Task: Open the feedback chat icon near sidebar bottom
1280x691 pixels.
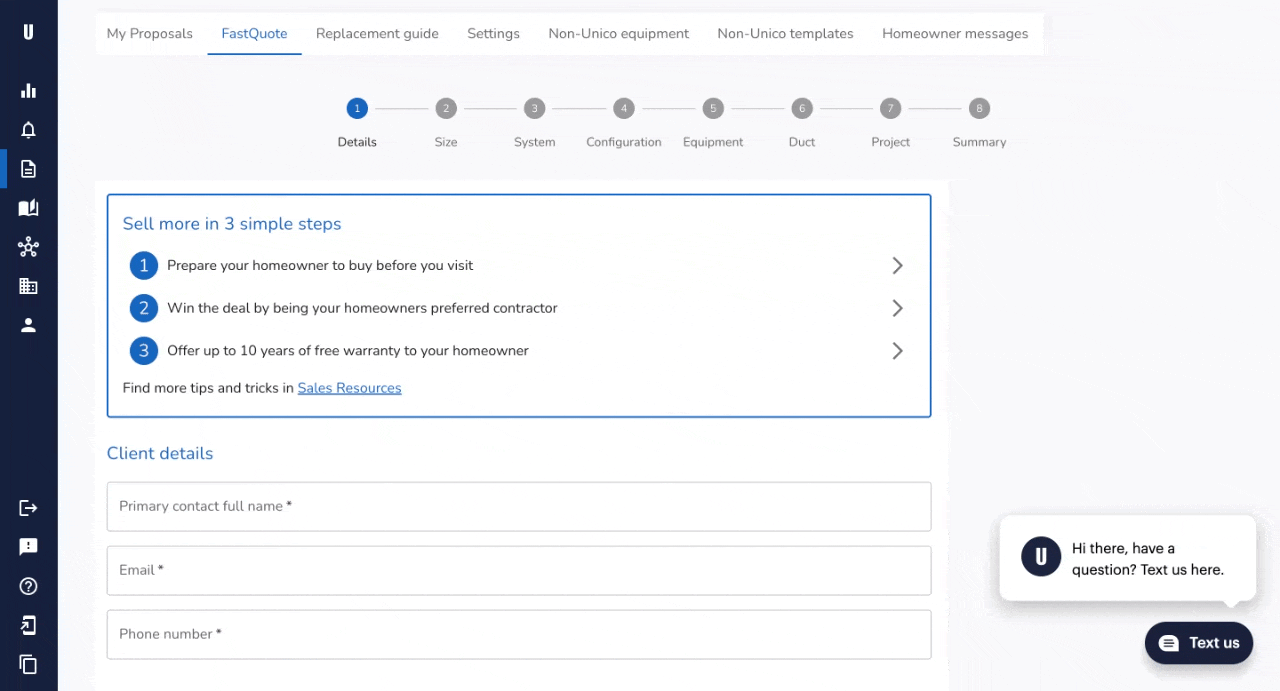Action: coord(29,546)
